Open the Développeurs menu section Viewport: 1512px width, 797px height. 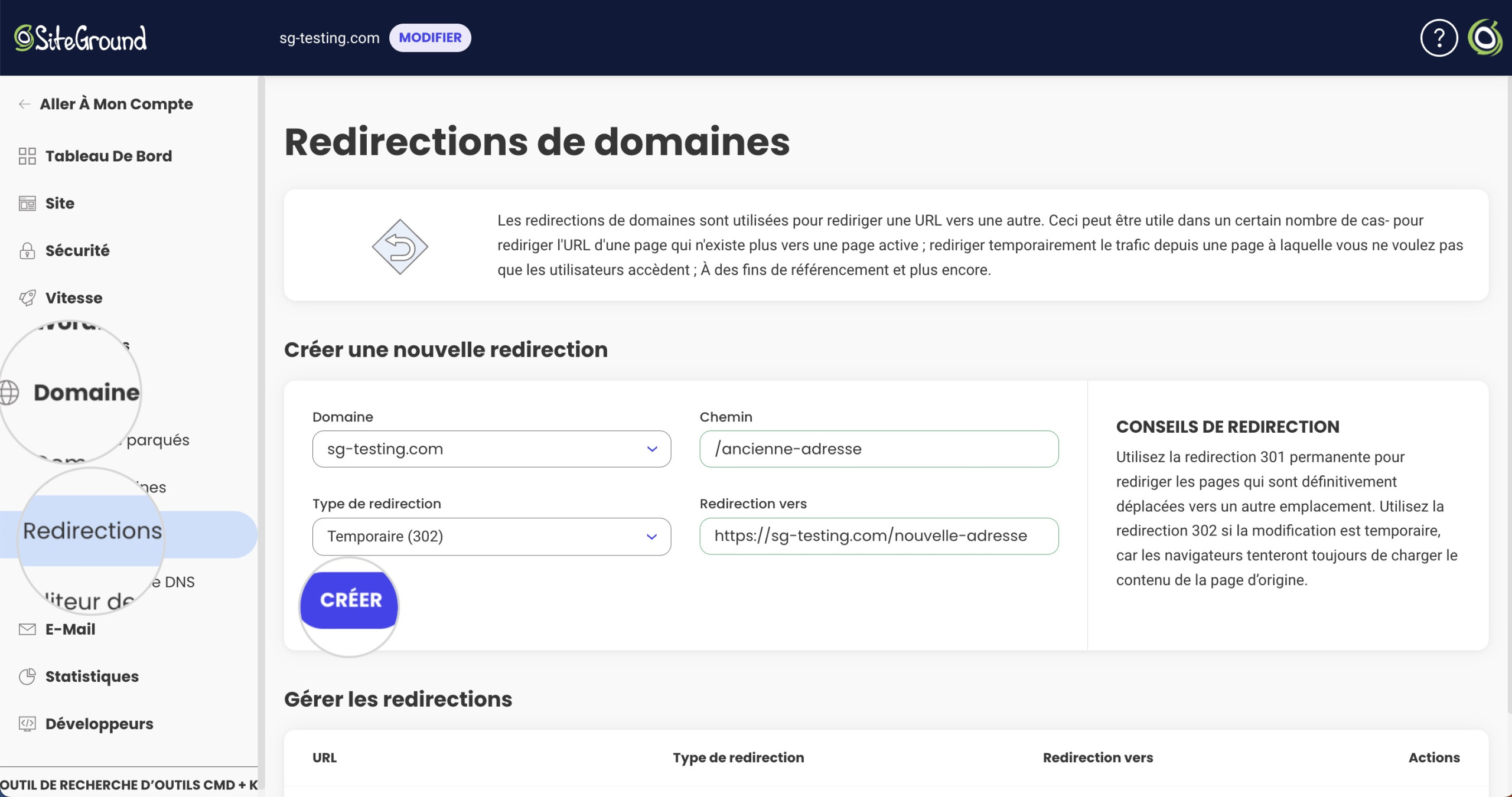(x=99, y=724)
